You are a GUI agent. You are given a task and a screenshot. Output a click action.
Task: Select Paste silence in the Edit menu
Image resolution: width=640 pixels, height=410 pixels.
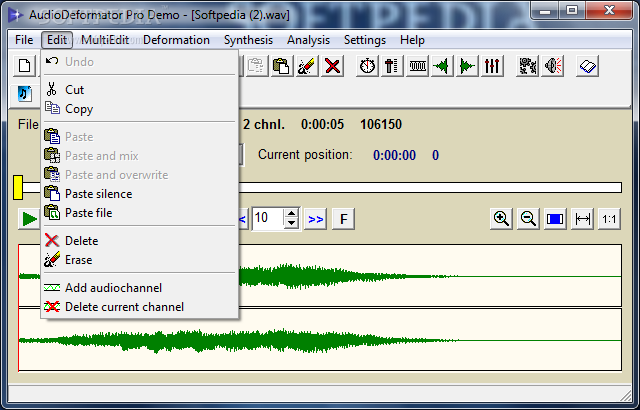click(x=140, y=194)
